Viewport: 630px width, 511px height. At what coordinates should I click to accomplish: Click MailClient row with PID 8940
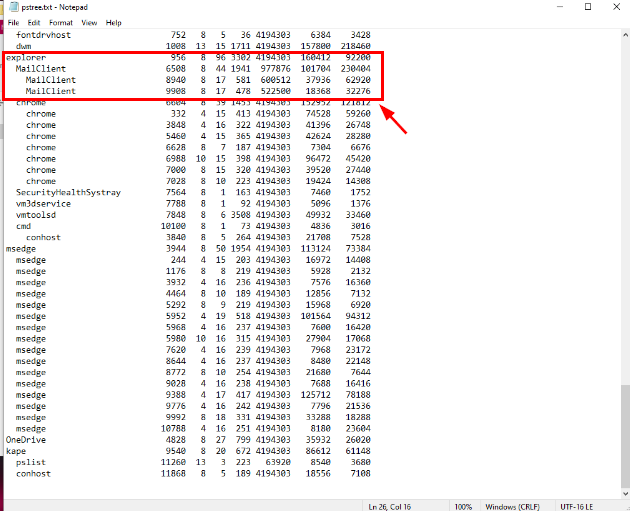pyautogui.click(x=198, y=80)
